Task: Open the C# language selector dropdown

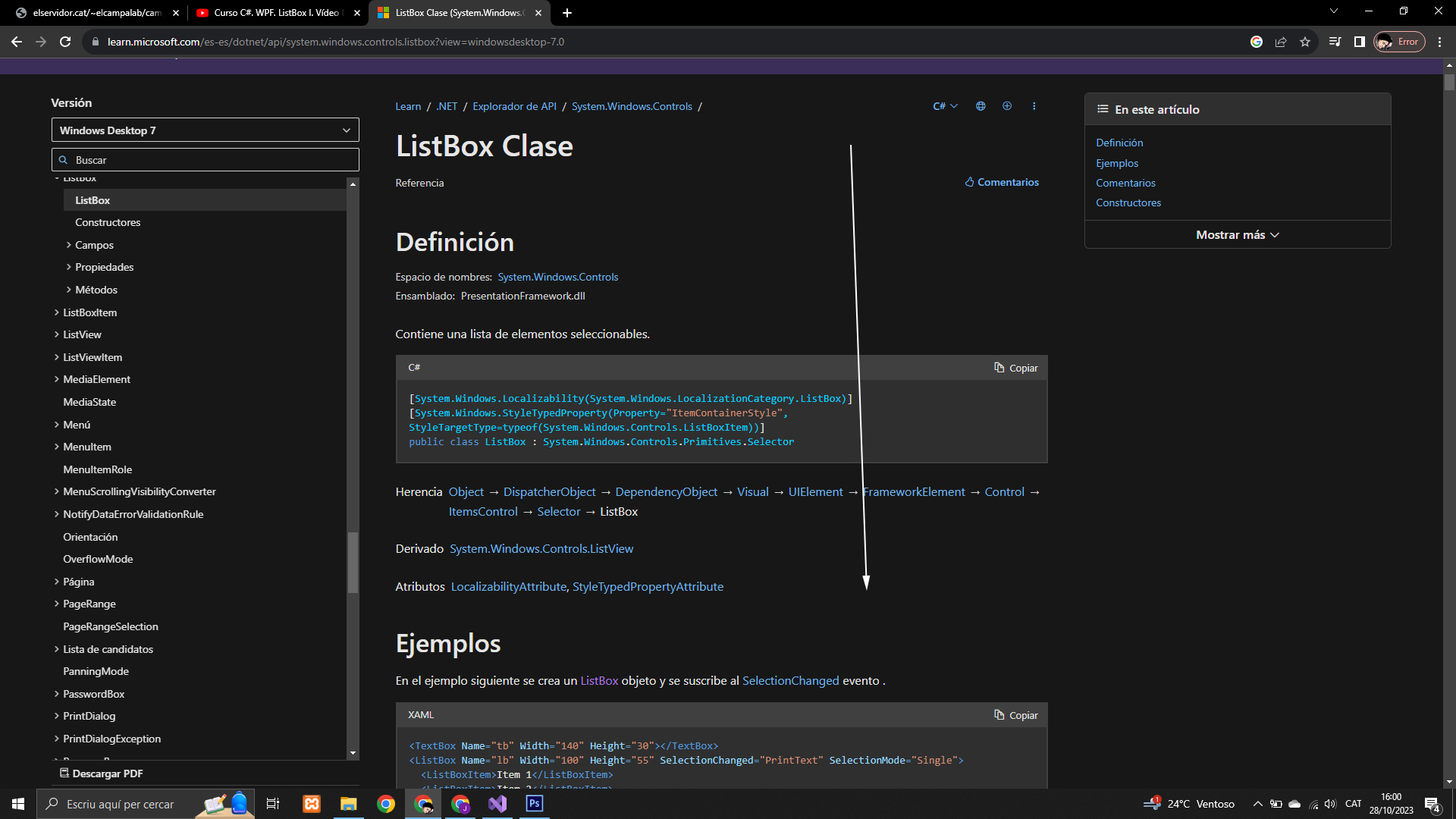Action: (x=945, y=106)
